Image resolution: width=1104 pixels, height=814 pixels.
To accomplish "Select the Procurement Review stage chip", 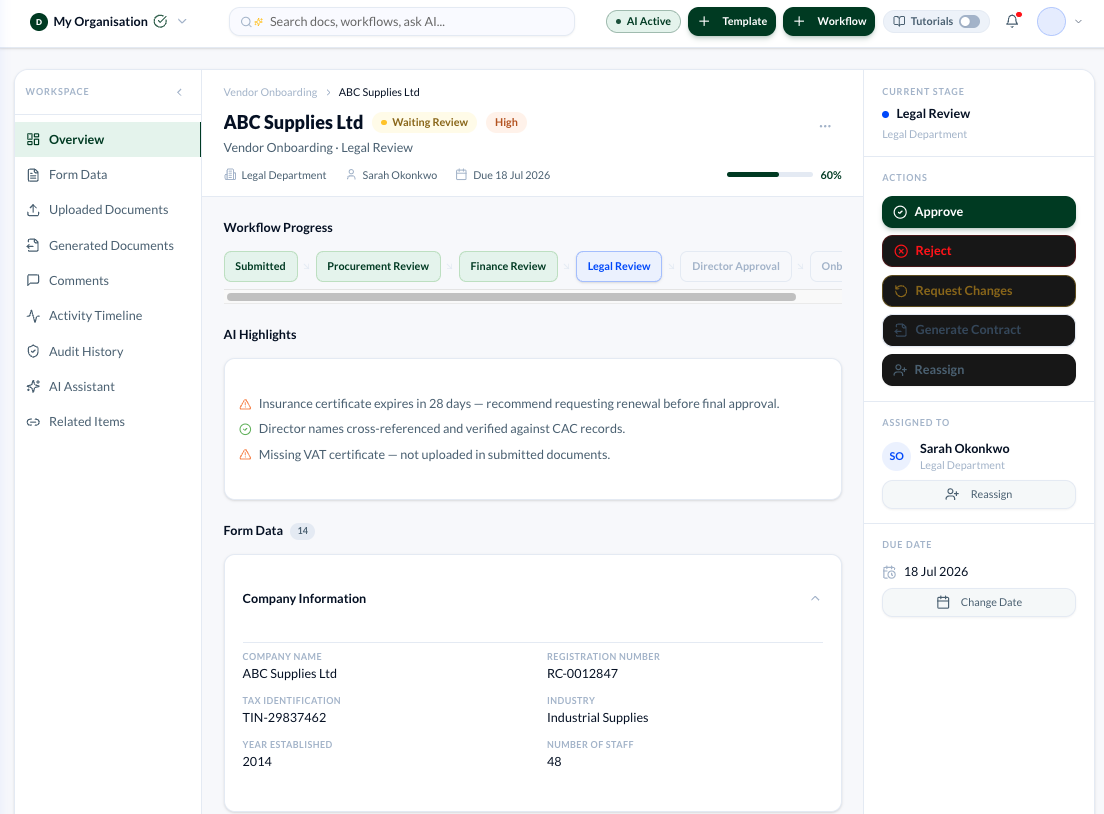I will pyautogui.click(x=378, y=266).
